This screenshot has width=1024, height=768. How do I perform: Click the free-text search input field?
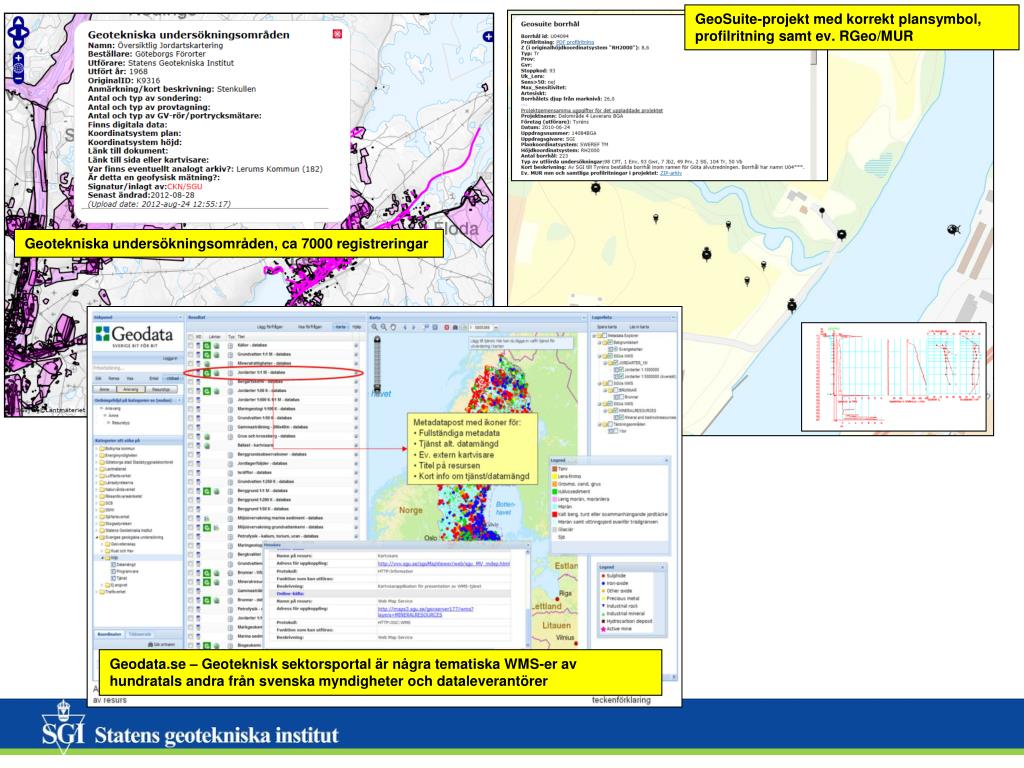[x=136, y=368]
